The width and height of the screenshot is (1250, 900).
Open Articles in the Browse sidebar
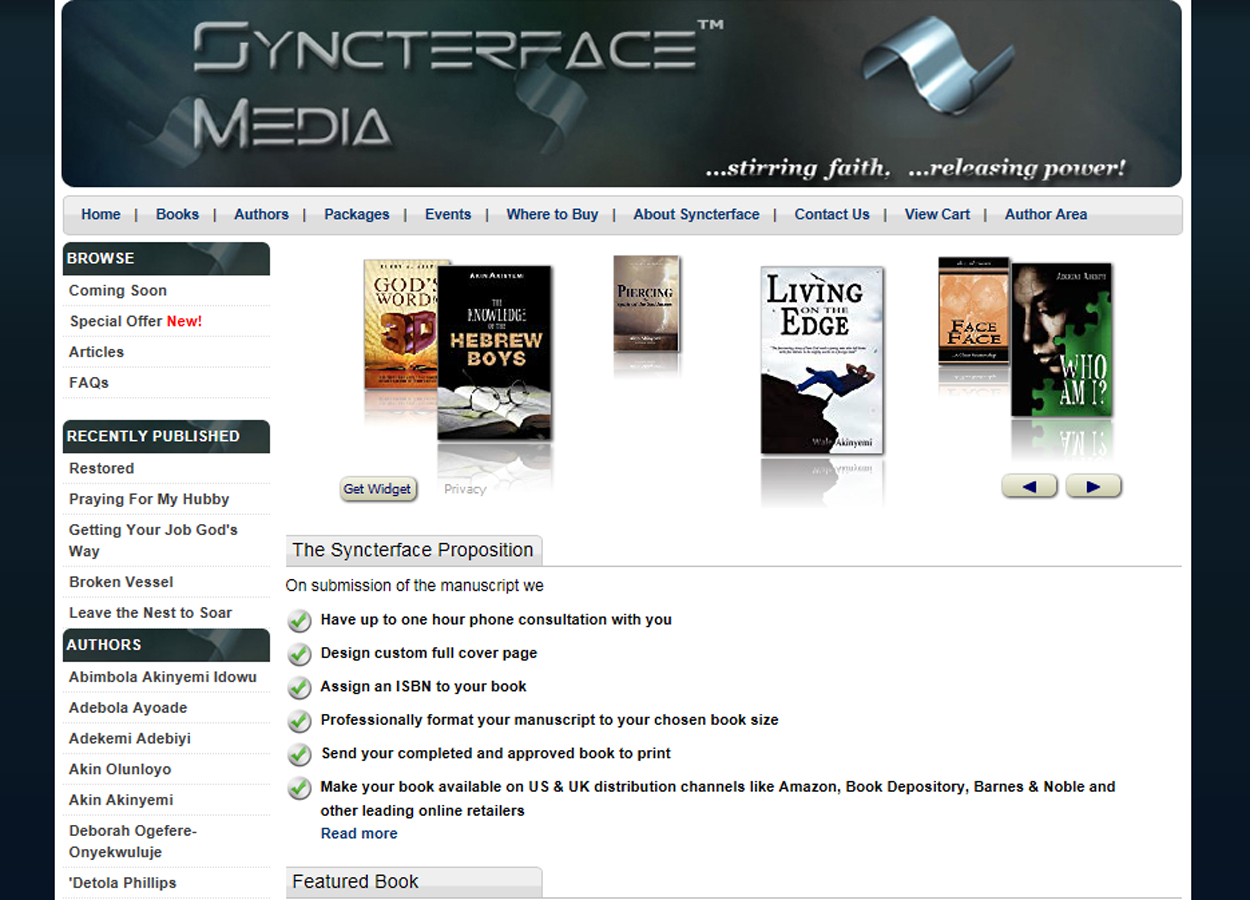[x=97, y=352]
